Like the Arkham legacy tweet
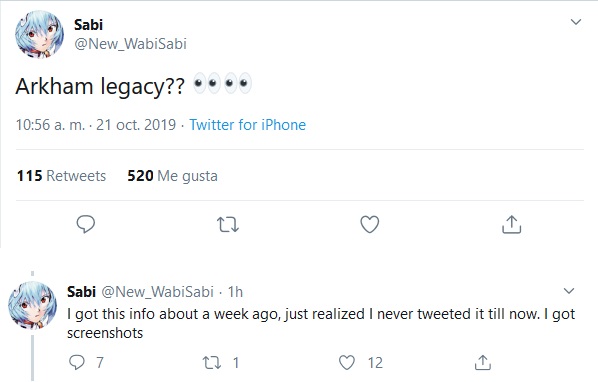 [370, 224]
